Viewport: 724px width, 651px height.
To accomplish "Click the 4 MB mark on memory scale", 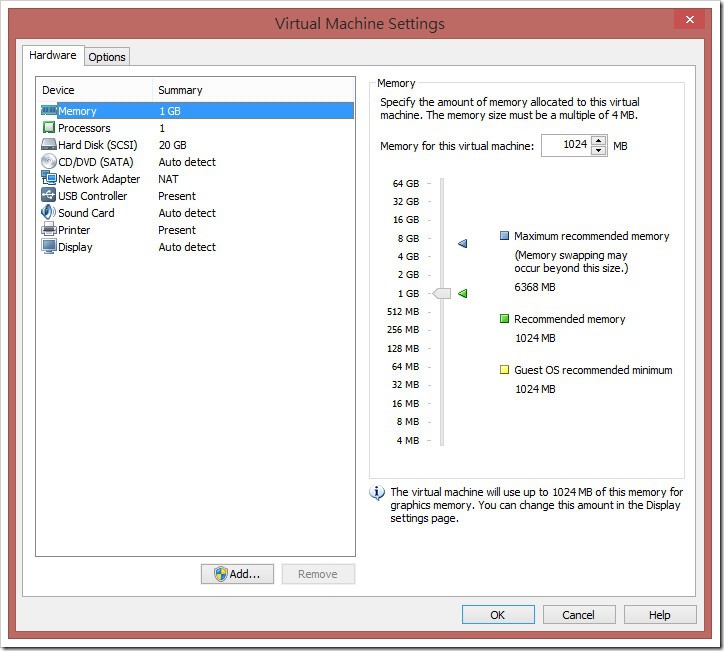I will pyautogui.click(x=408, y=440).
